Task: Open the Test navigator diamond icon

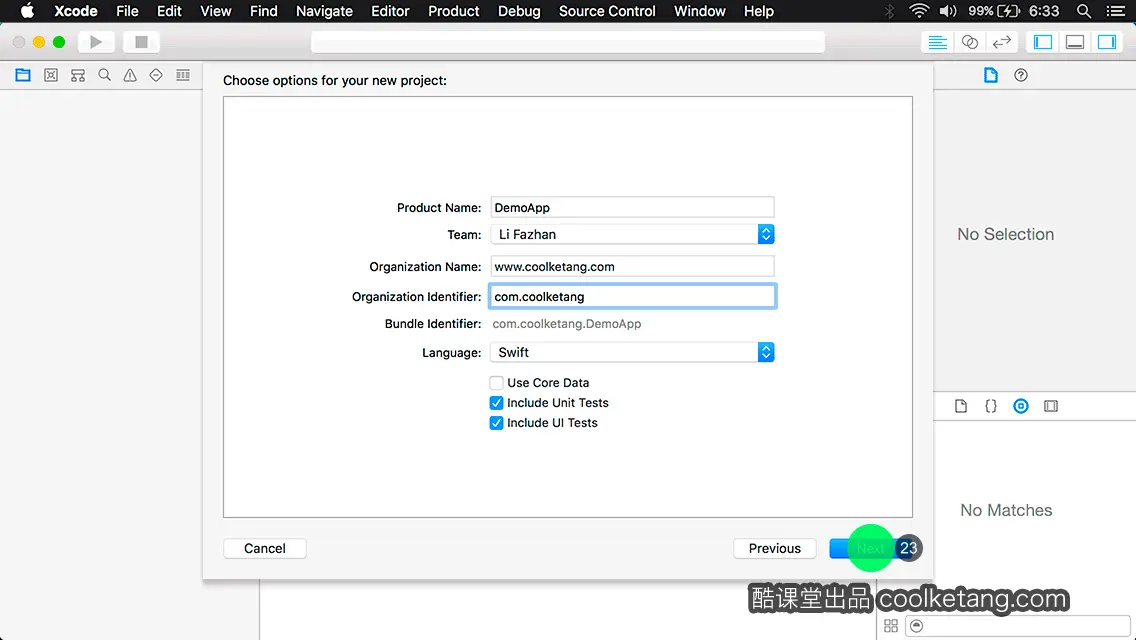Action: [x=156, y=75]
